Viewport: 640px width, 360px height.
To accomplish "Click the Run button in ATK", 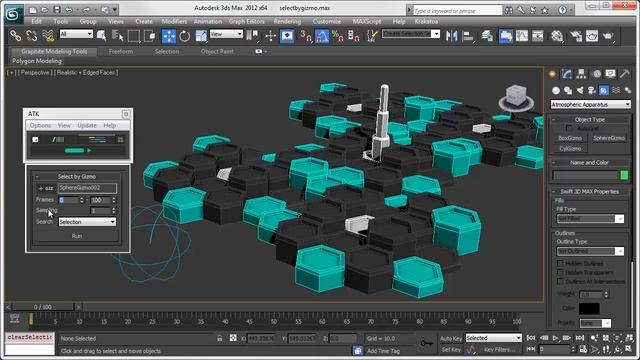I will [77, 236].
